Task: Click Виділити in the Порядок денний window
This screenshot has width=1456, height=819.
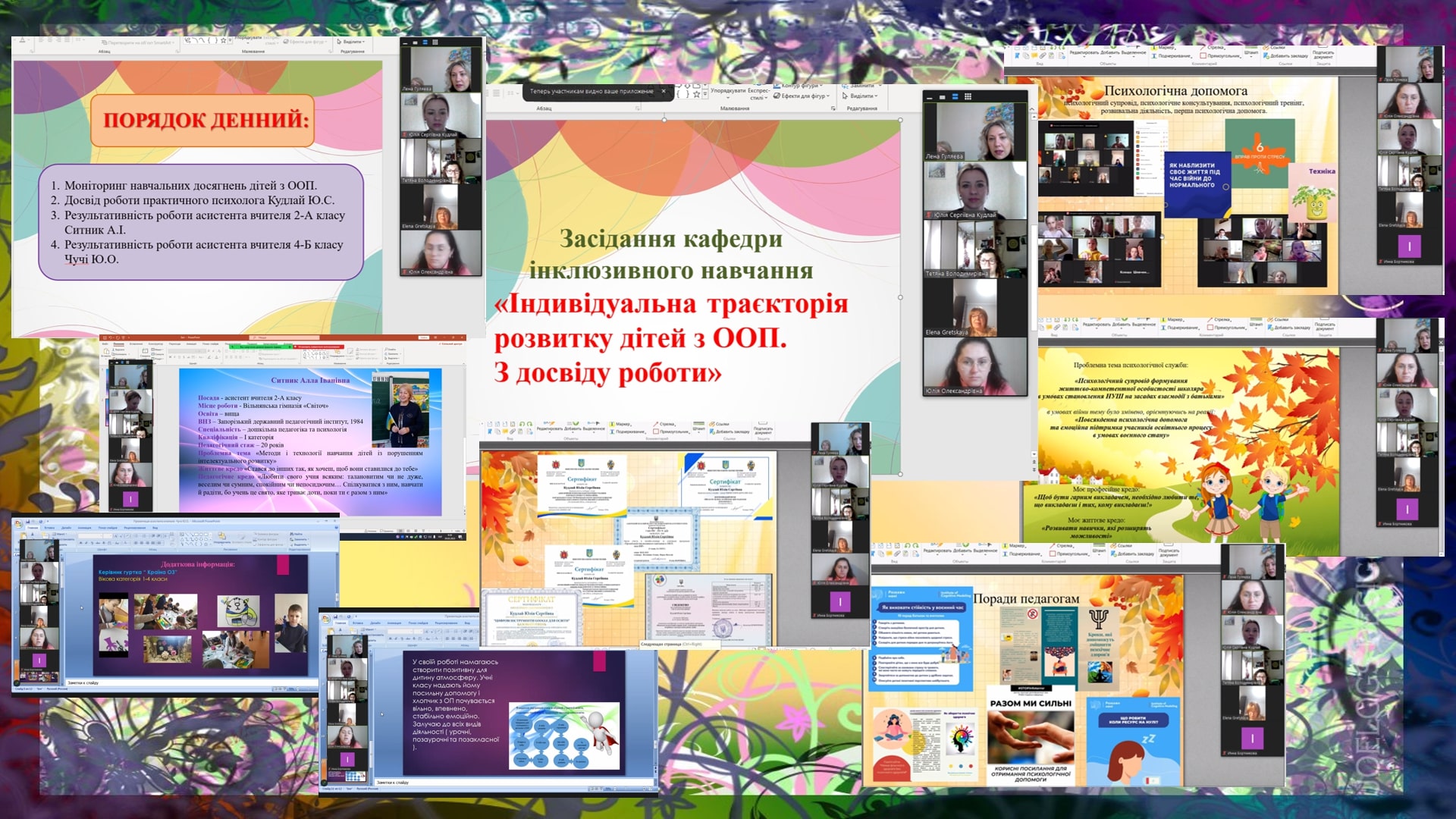Action: (351, 42)
